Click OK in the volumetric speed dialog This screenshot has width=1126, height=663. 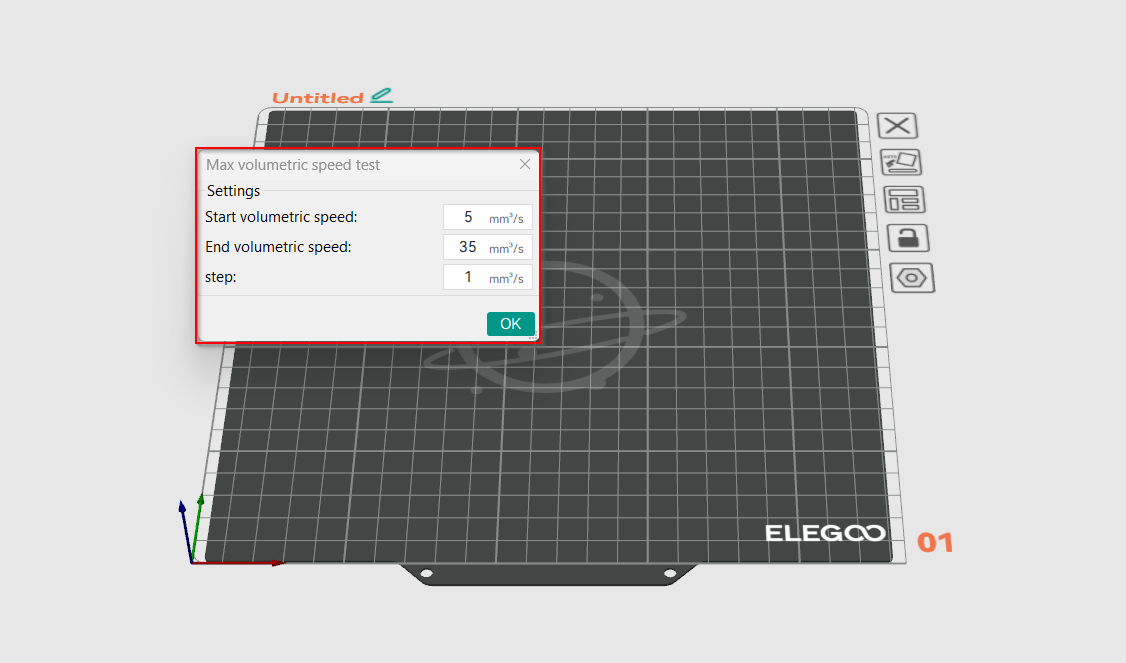click(511, 324)
